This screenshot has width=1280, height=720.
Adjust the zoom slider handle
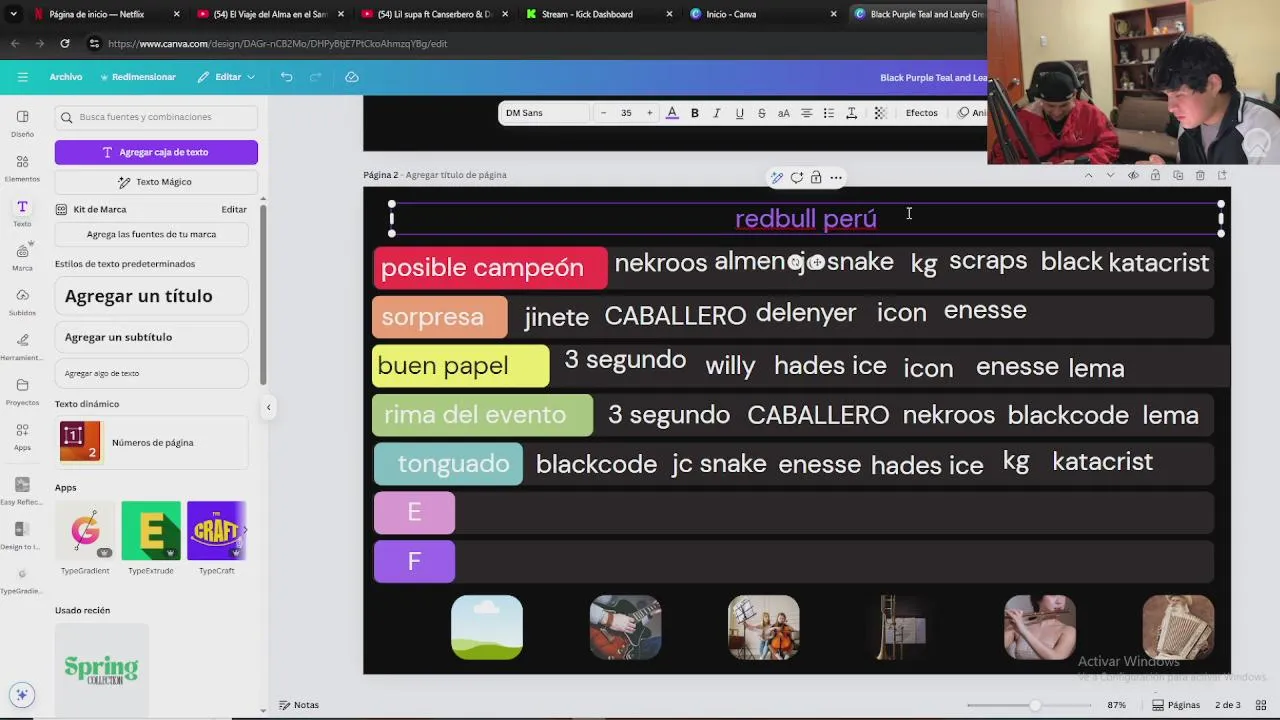(x=1035, y=705)
